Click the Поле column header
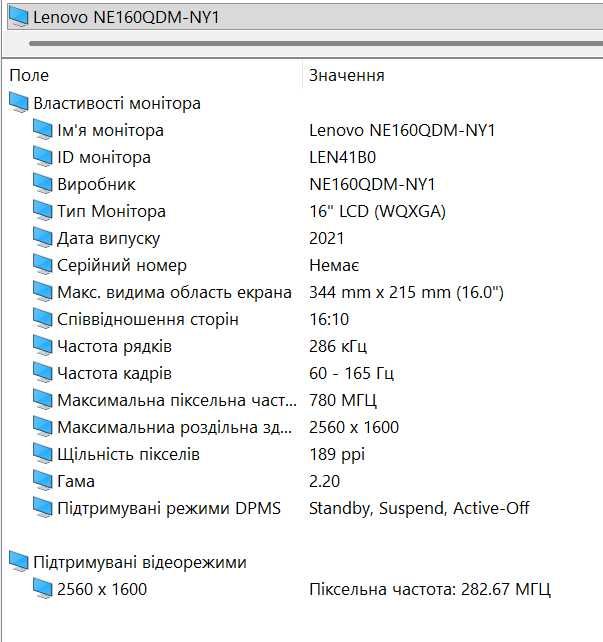Image resolution: width=603 pixels, height=642 pixels. pos(29,75)
